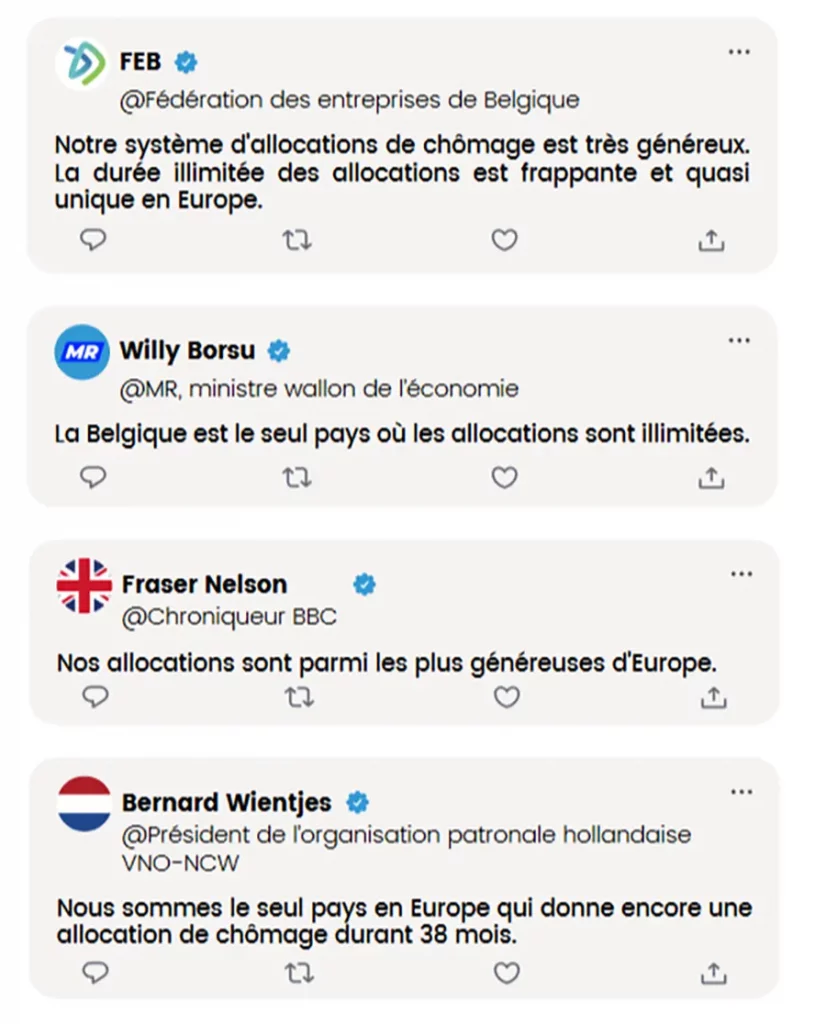
Task: Share Fraser Nelson's post
Action: pos(714,697)
